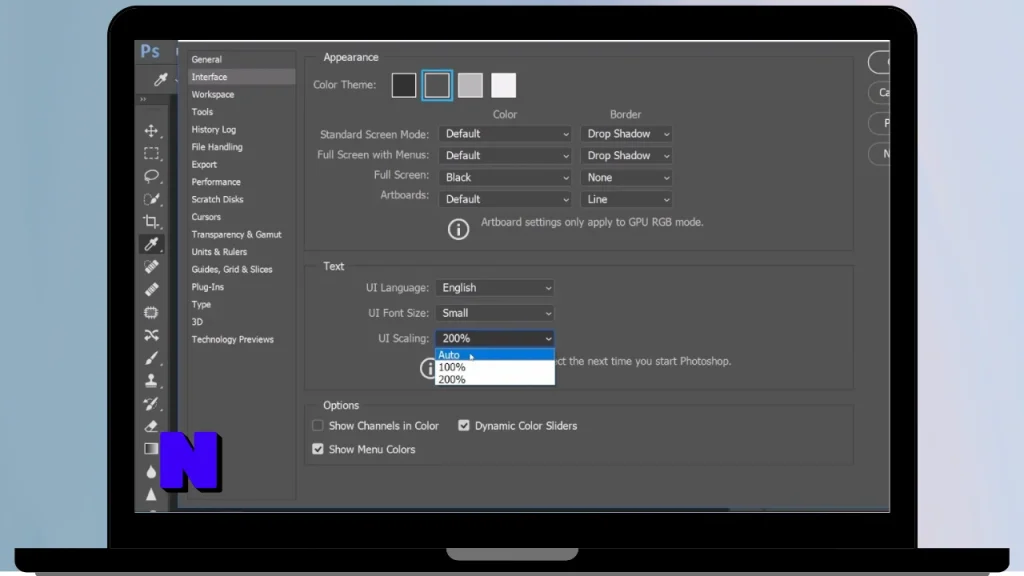Viewport: 1024px width, 576px height.
Task: Select the Move tool
Action: pos(151,131)
